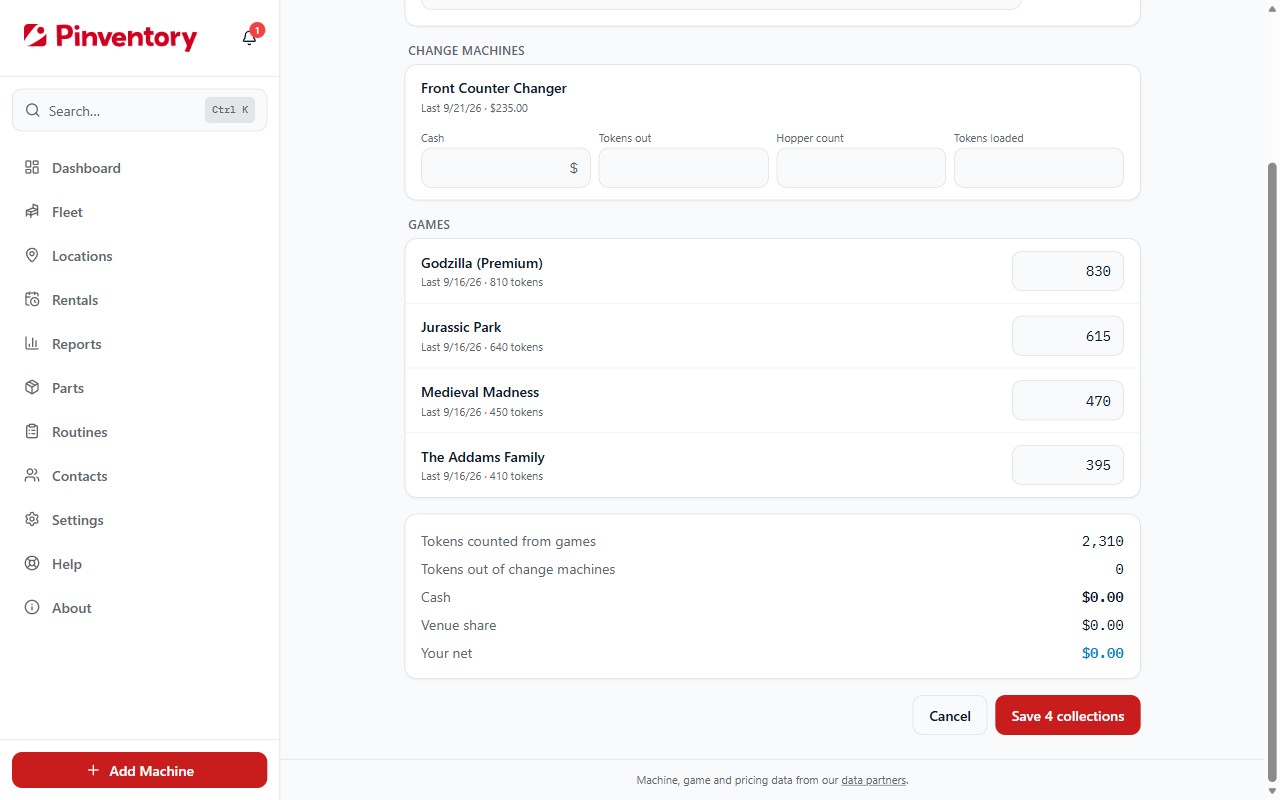Click the Pinventory logo
The height and width of the screenshot is (800, 1280).
tap(110, 37)
